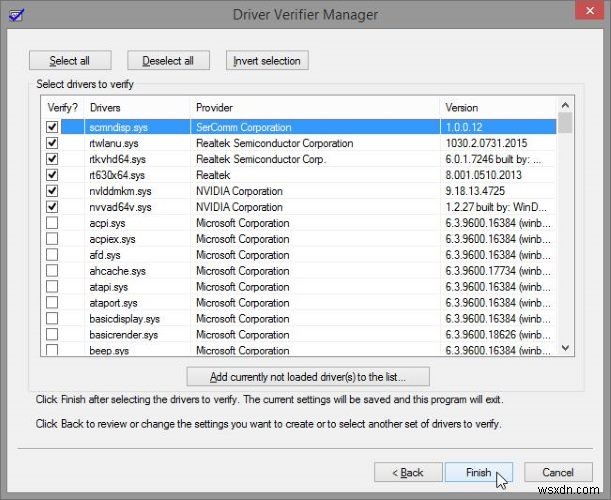611x500 pixels.
Task: Select basicrender.sys driver name
Action: coord(124,335)
